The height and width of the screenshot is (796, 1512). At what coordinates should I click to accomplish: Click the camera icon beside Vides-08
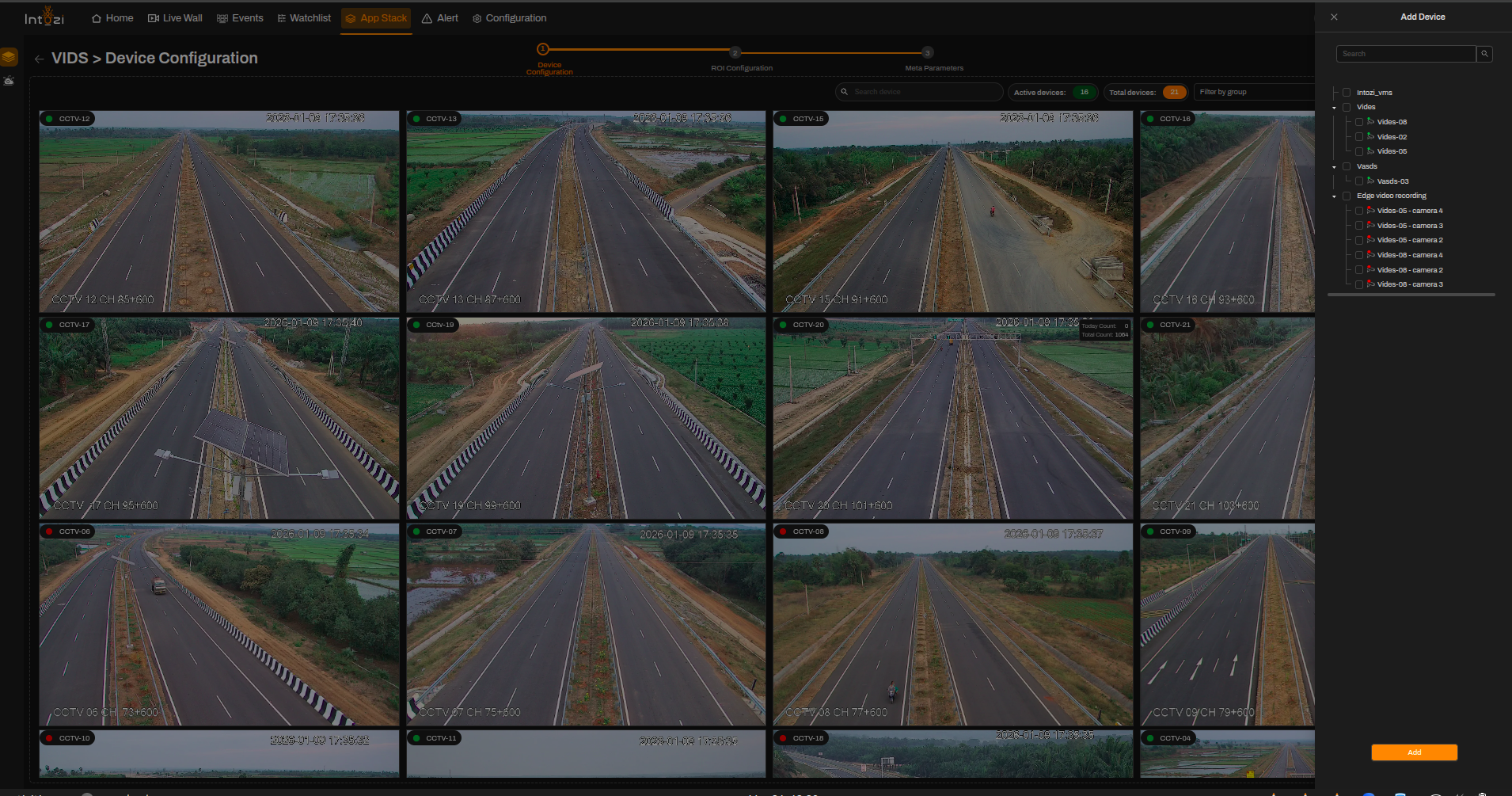1370,122
